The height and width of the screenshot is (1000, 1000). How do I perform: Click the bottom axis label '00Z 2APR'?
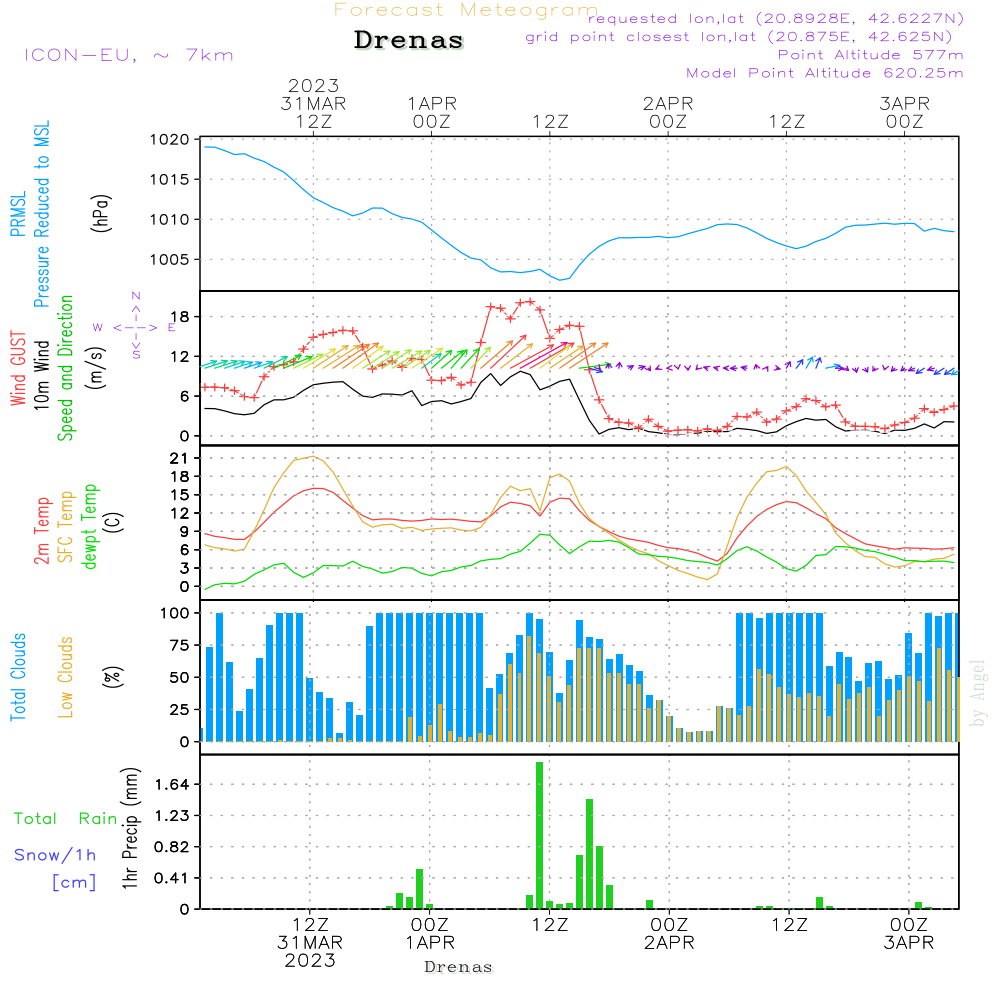(669, 934)
